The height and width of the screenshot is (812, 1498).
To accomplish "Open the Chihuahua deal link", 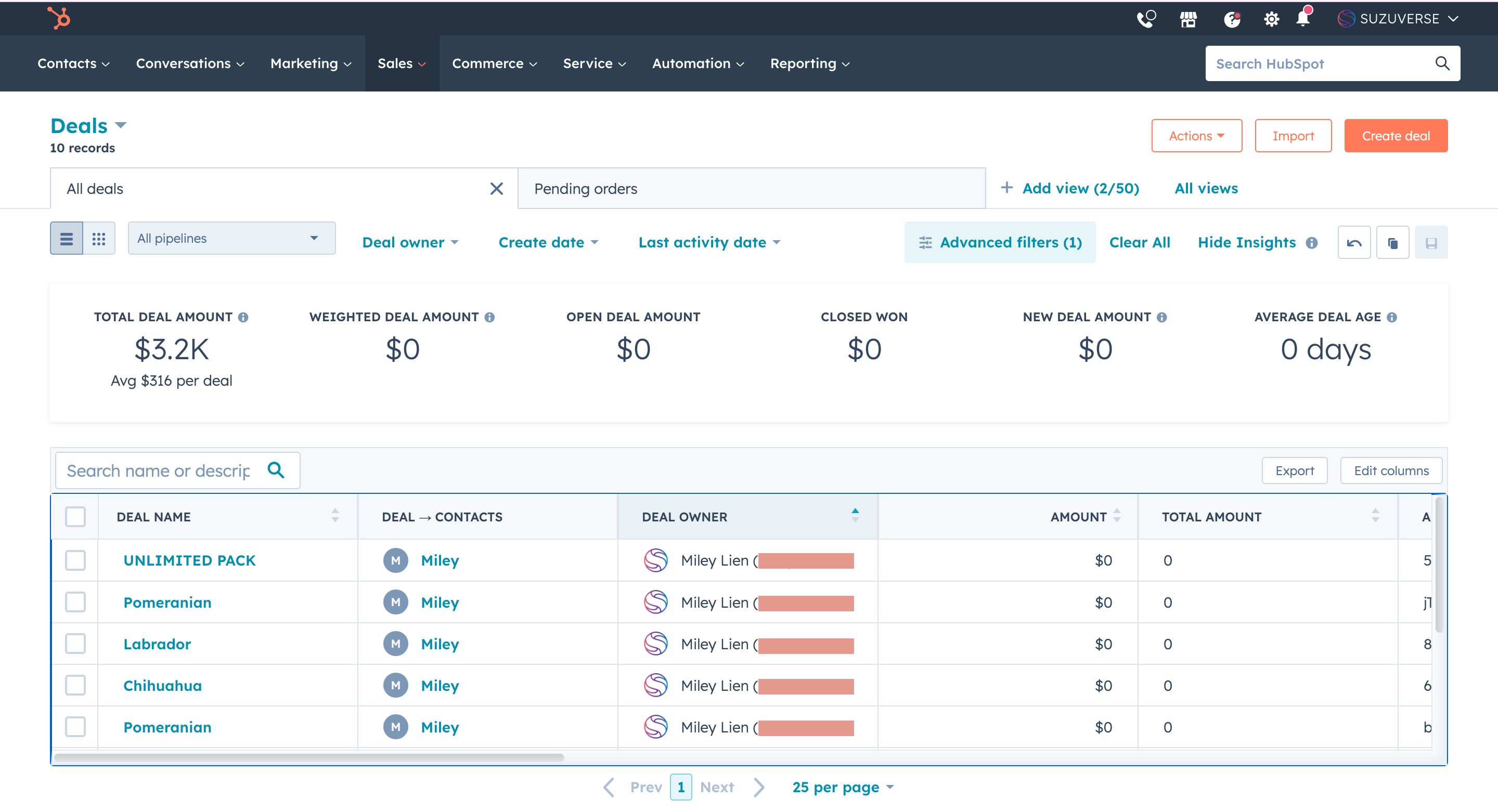I will pyautogui.click(x=162, y=685).
